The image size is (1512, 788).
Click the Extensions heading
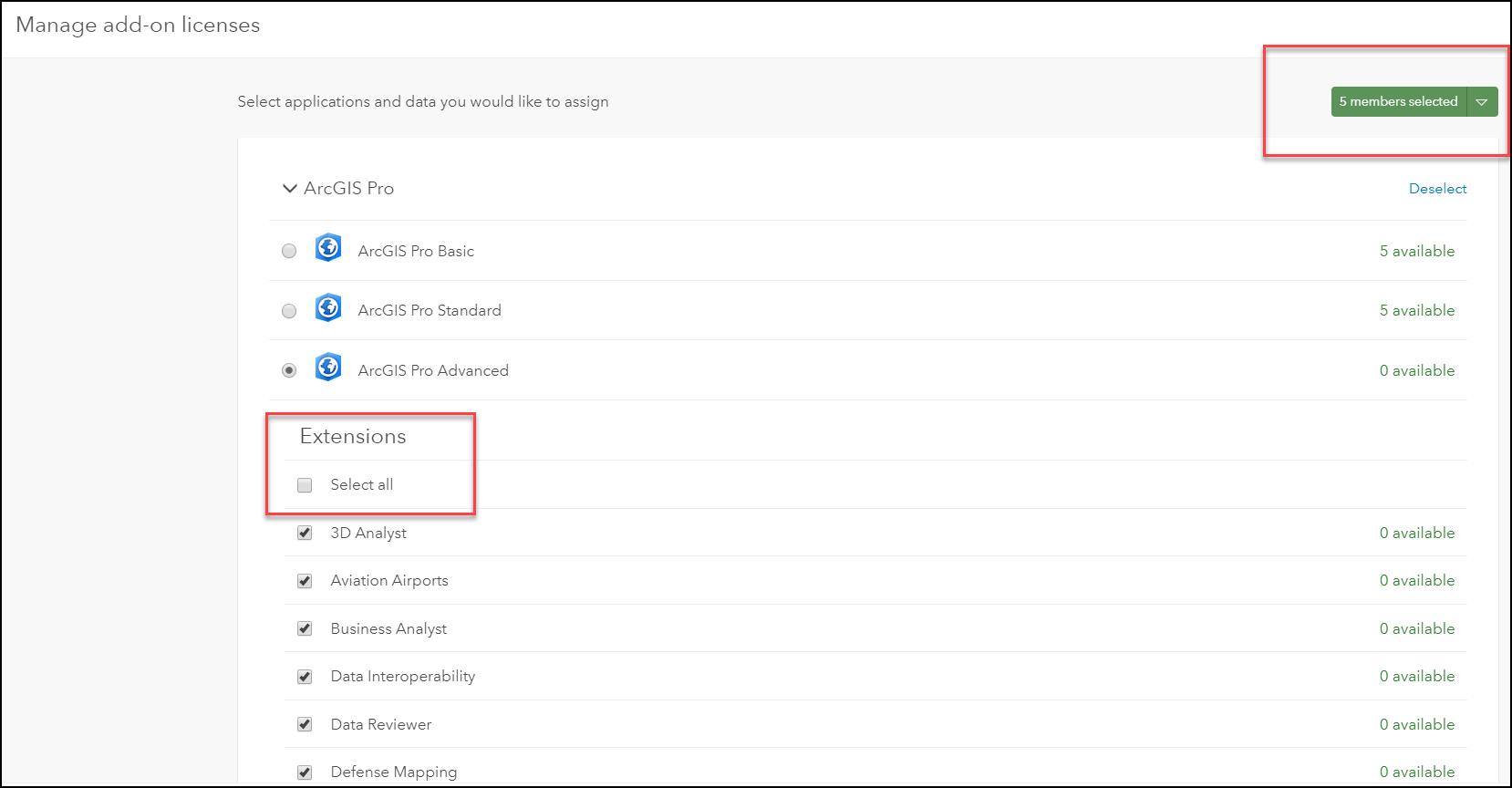353,436
